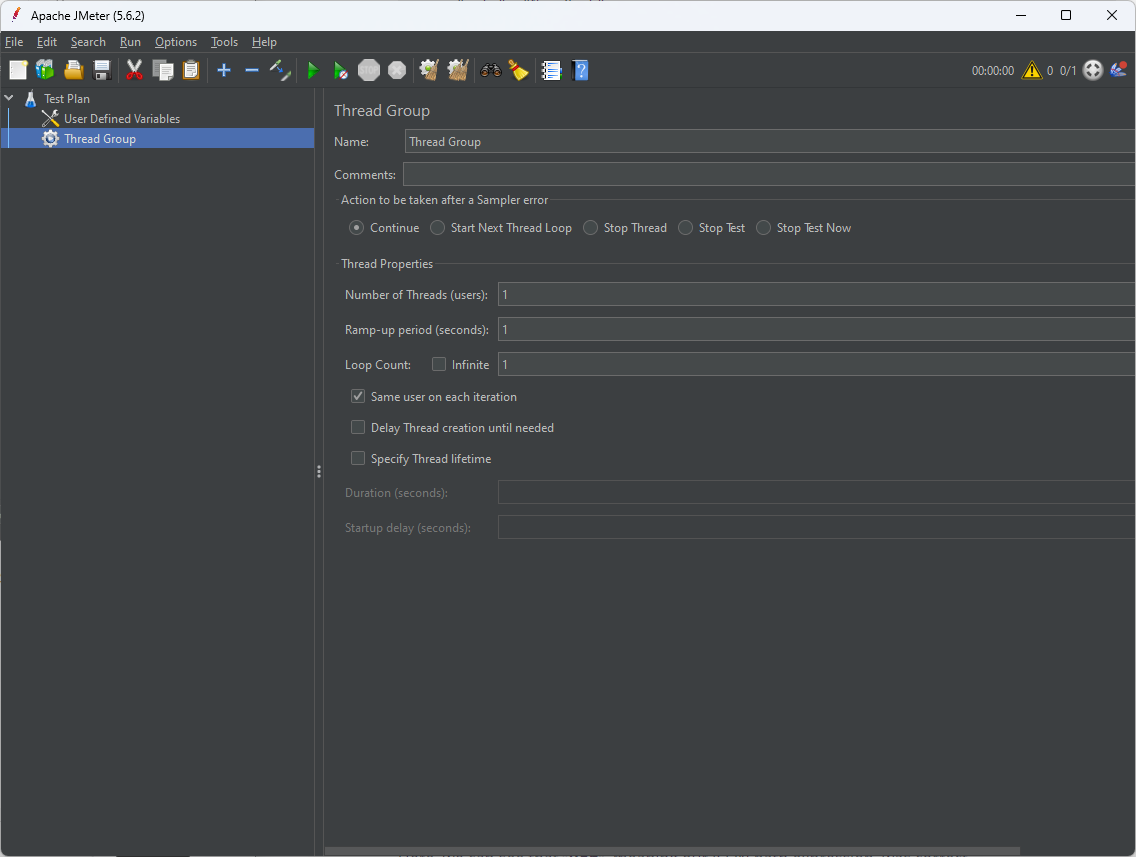Click the Name input field

point(769,141)
